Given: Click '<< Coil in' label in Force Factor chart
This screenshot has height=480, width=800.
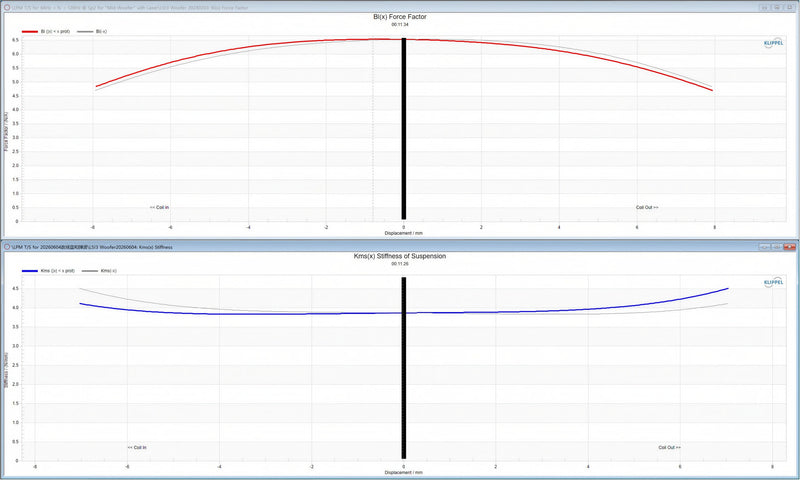Looking at the screenshot, I should [x=159, y=208].
